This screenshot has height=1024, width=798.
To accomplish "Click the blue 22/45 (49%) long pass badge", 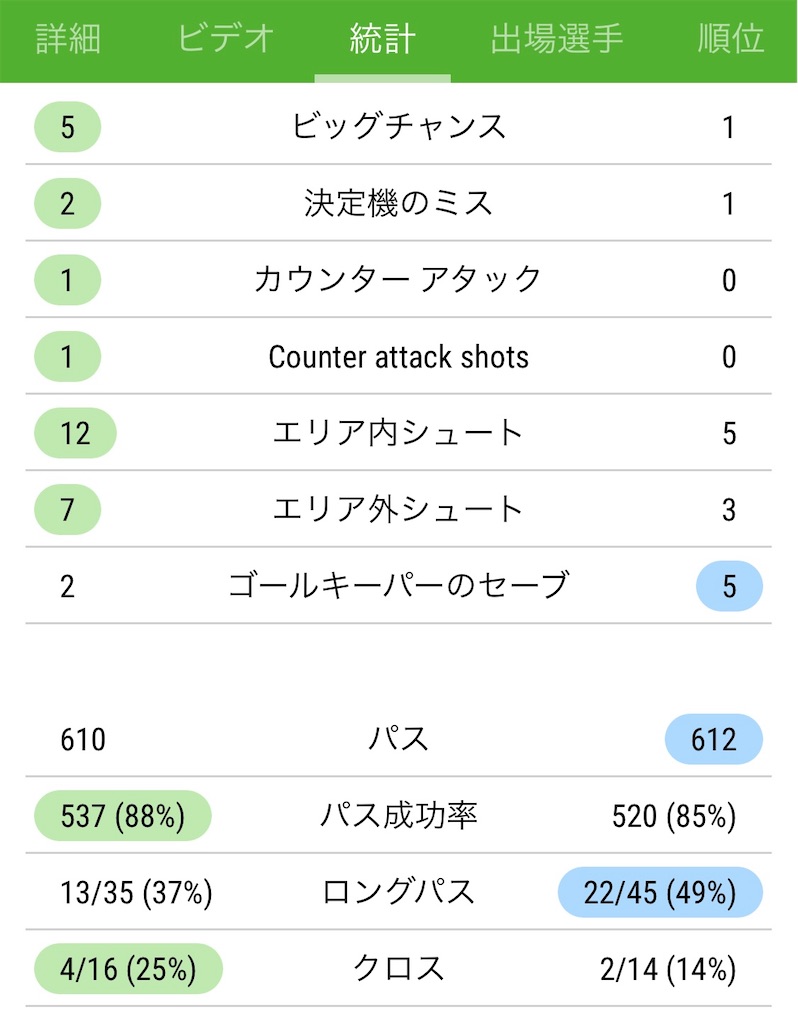I will pyautogui.click(x=660, y=892).
